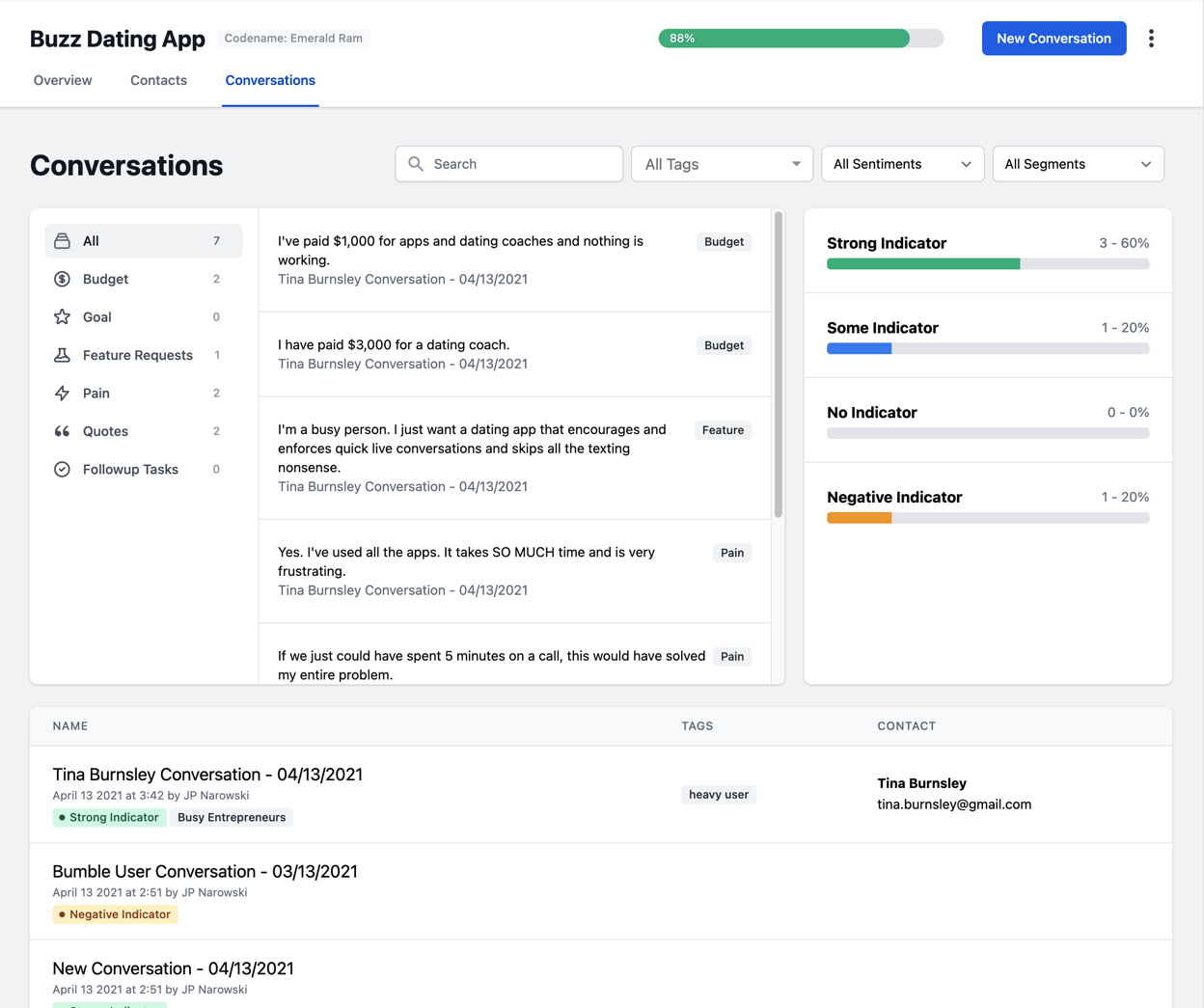
Task: Click the New Conversation button
Action: (x=1053, y=39)
